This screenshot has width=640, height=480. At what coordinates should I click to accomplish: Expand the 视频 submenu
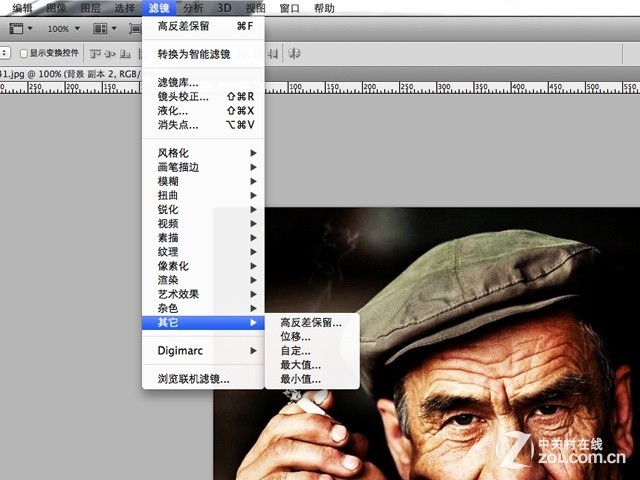click(203, 223)
